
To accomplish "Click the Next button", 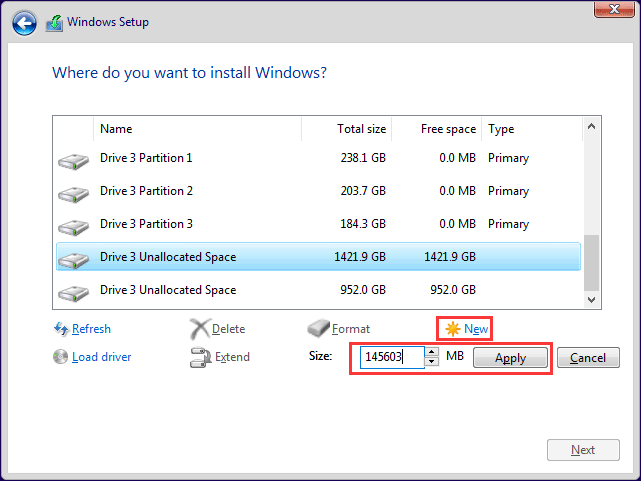I will (x=583, y=450).
